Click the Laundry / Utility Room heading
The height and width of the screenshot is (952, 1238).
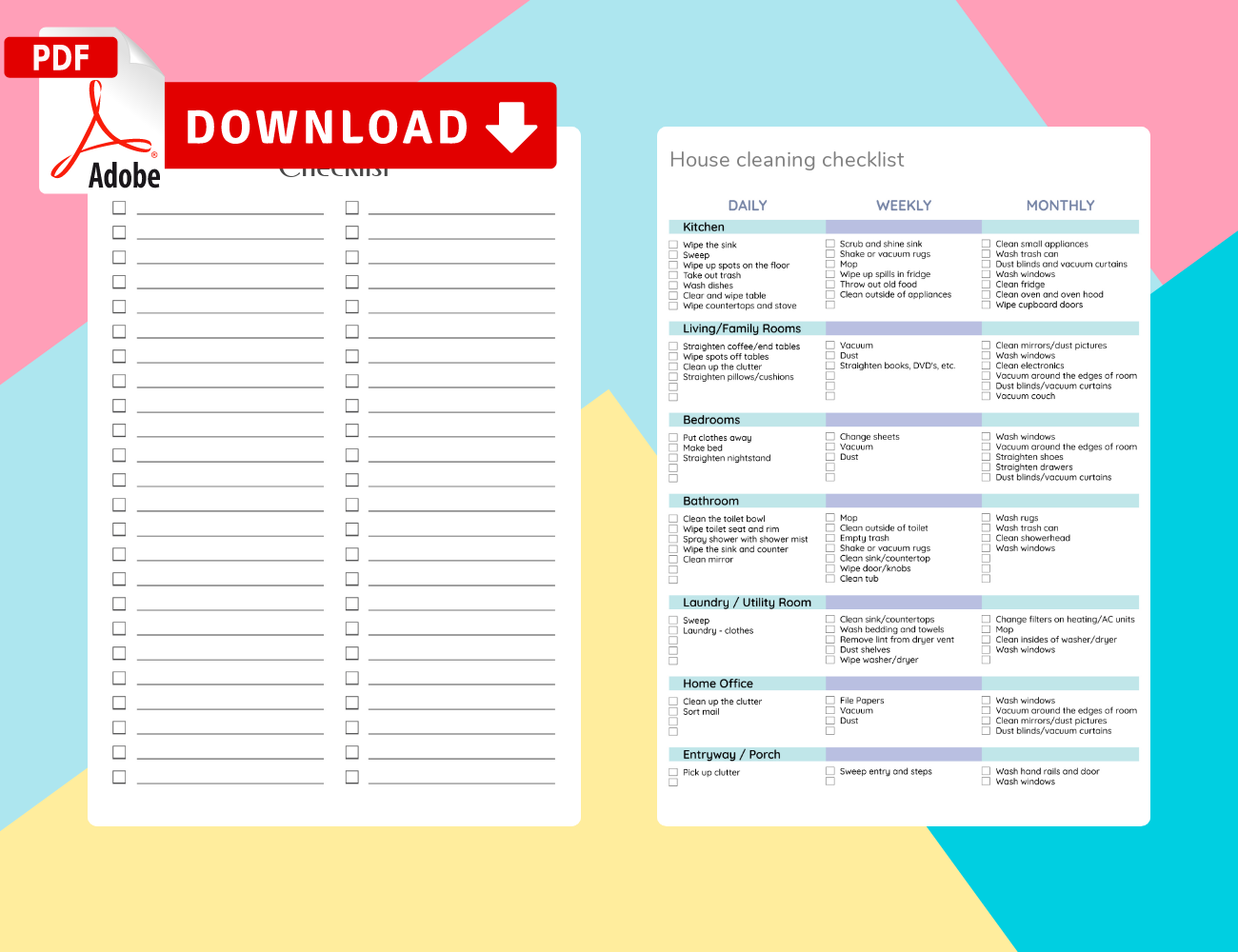(x=747, y=603)
